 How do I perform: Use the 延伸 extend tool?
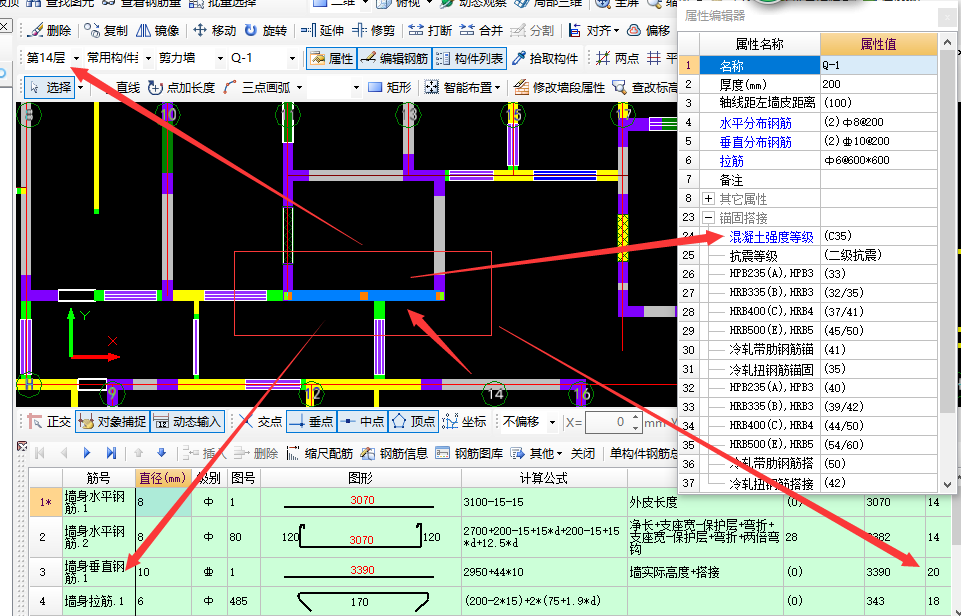[323, 30]
